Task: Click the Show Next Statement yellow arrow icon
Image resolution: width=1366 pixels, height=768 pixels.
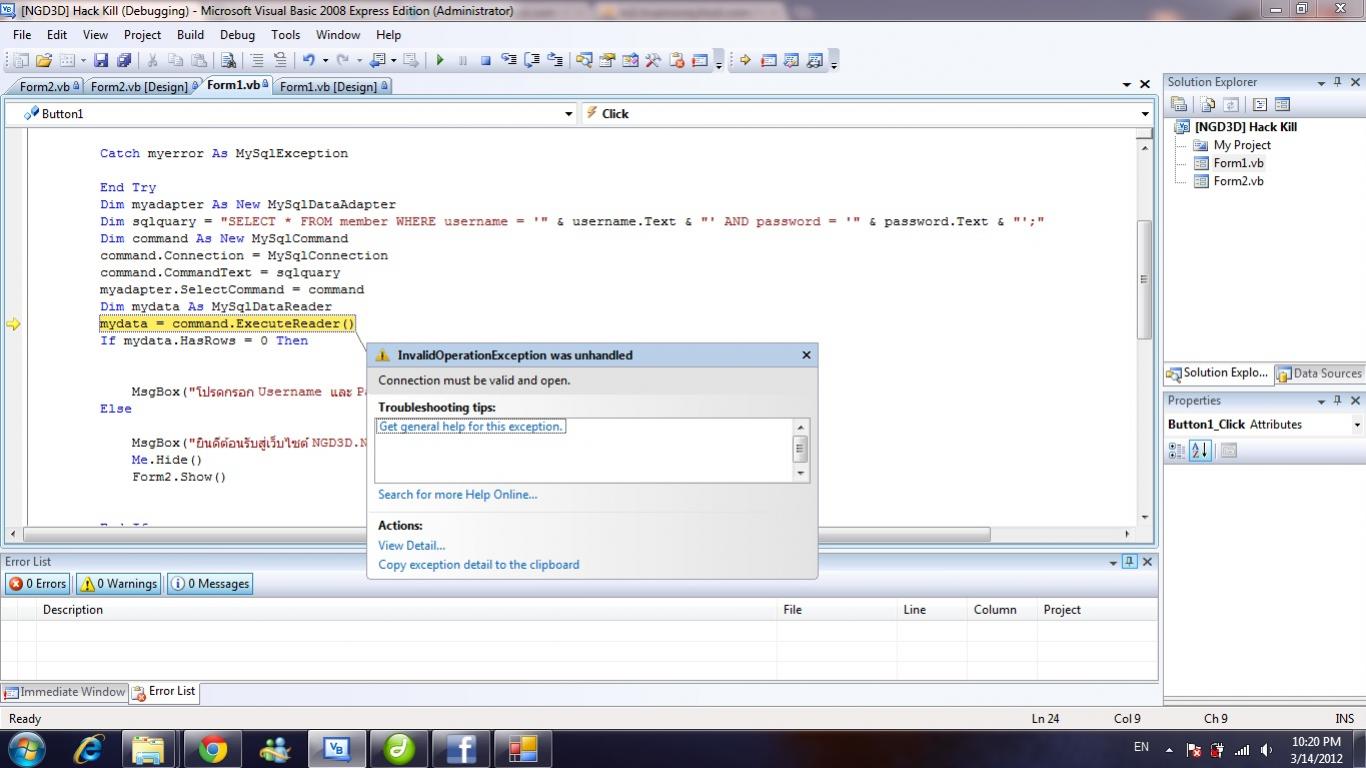Action: tap(745, 60)
